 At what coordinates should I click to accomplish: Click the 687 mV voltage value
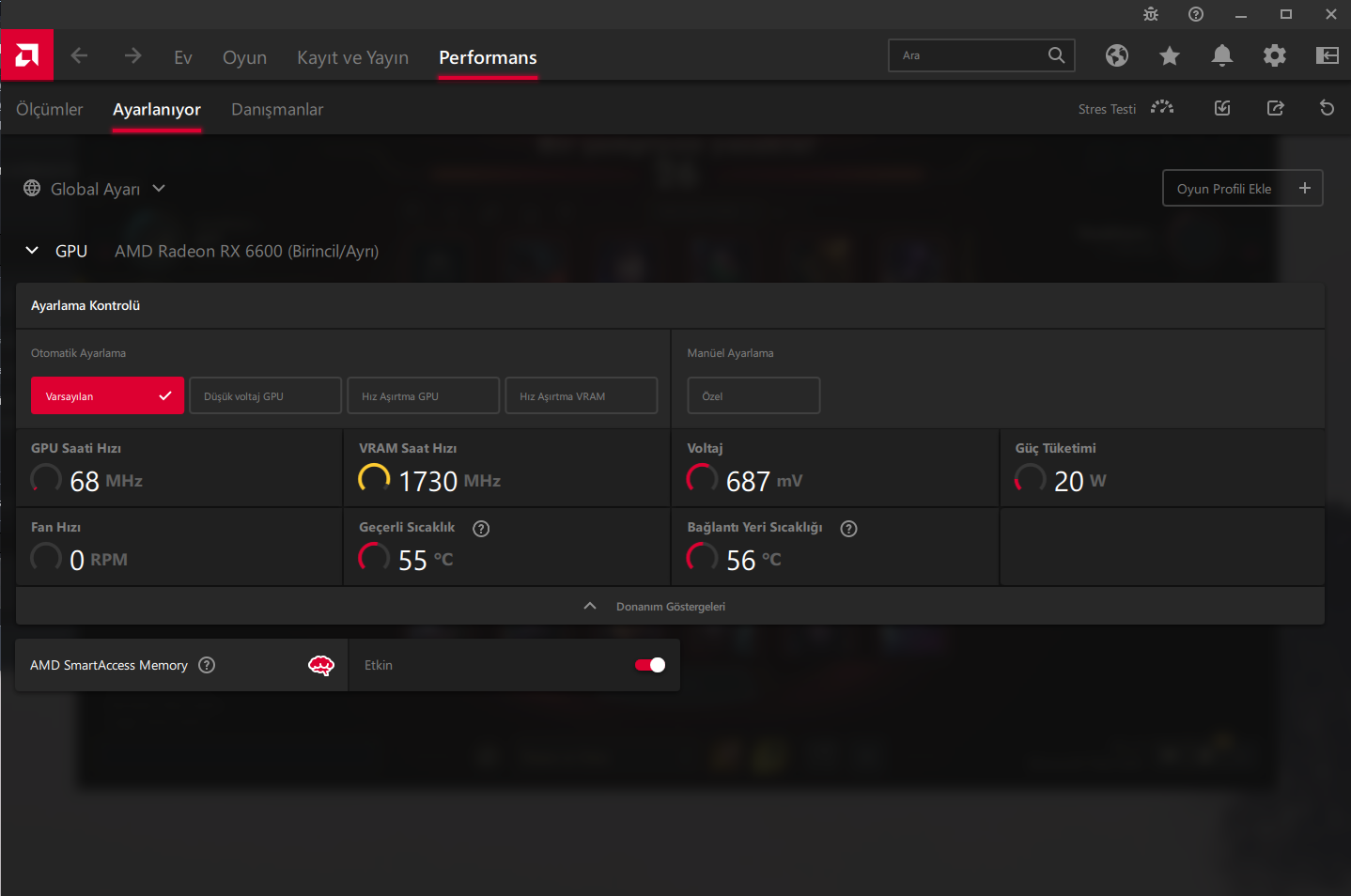point(764,481)
